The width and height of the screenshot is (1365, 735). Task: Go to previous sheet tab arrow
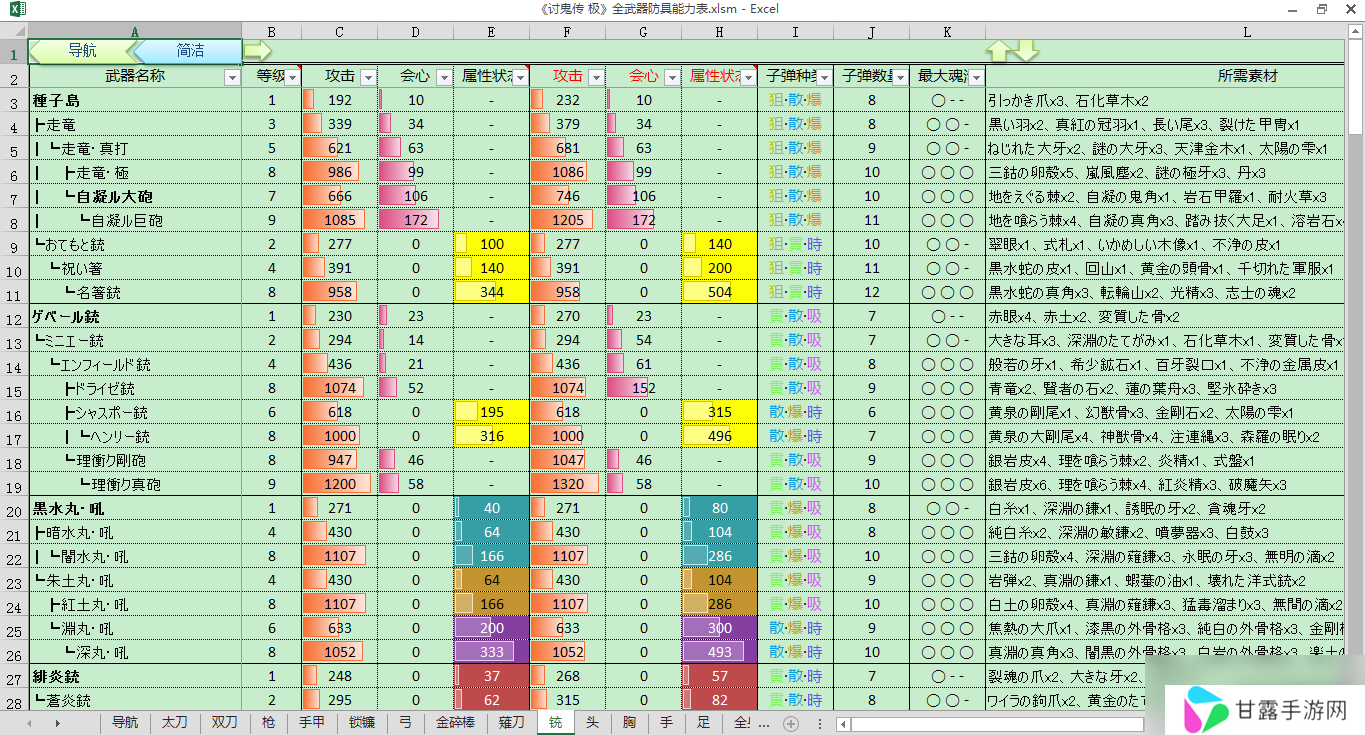coord(29,723)
